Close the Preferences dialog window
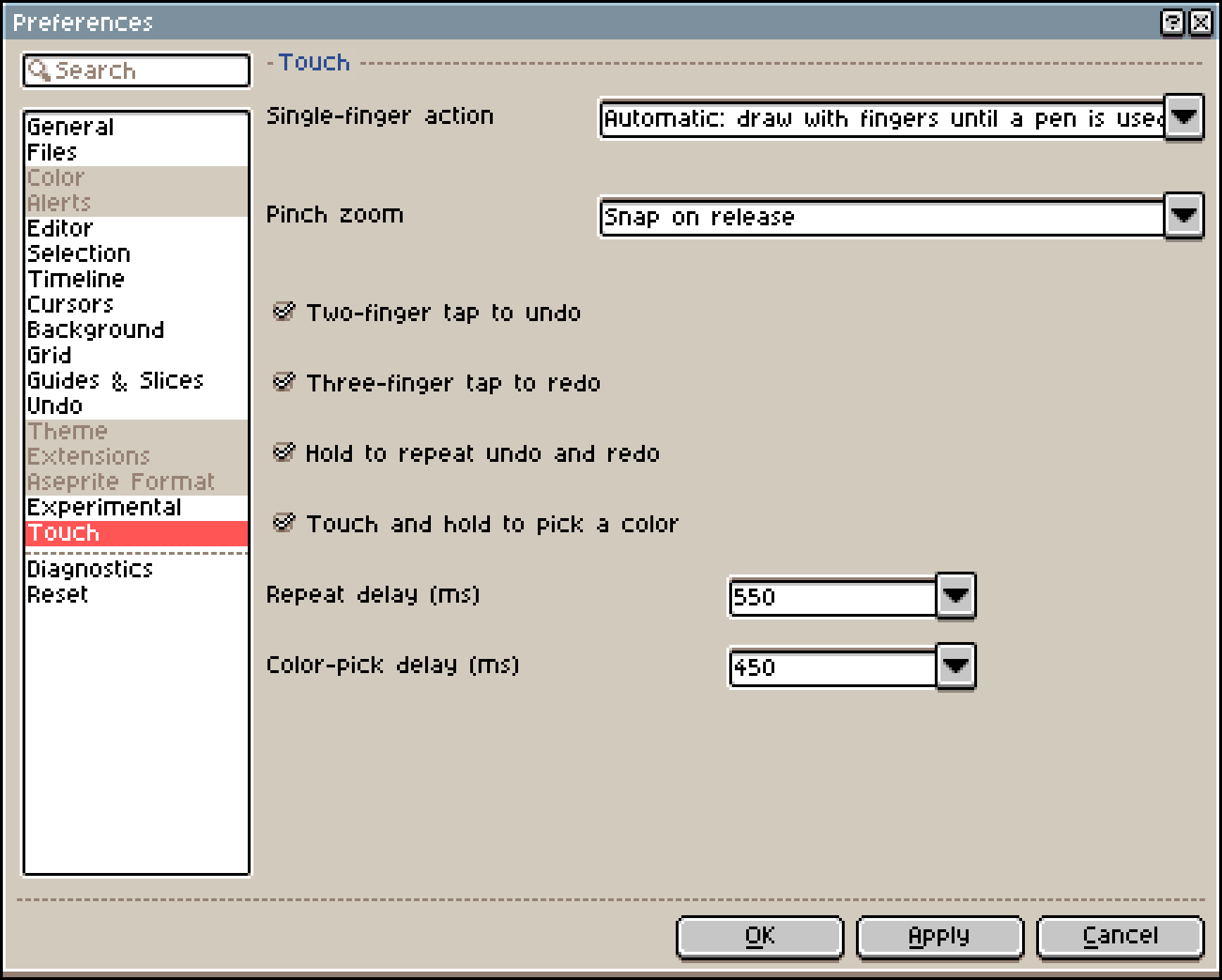This screenshot has width=1222, height=980. [1200, 23]
